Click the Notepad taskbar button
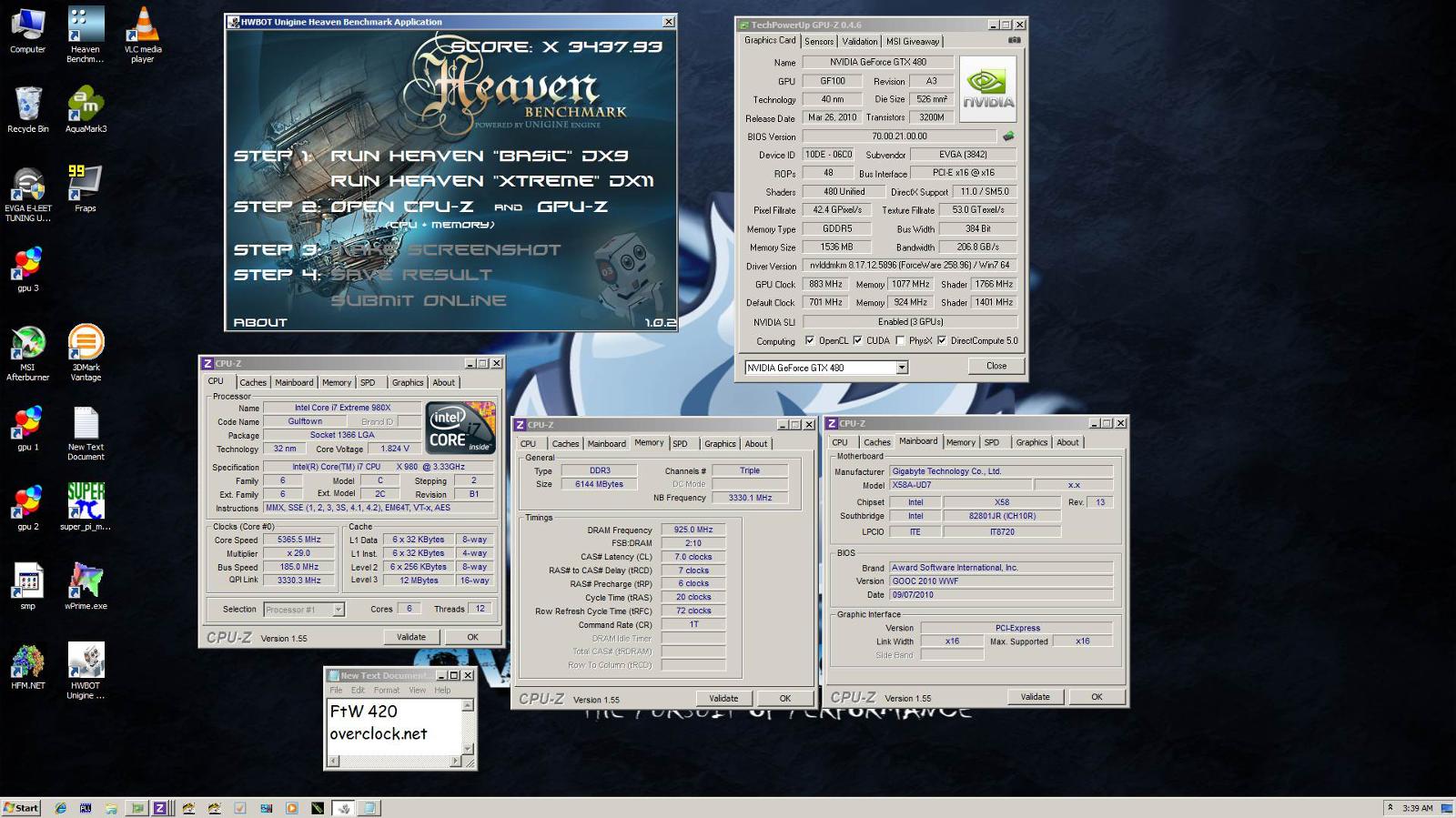1456x818 pixels. click(369, 808)
